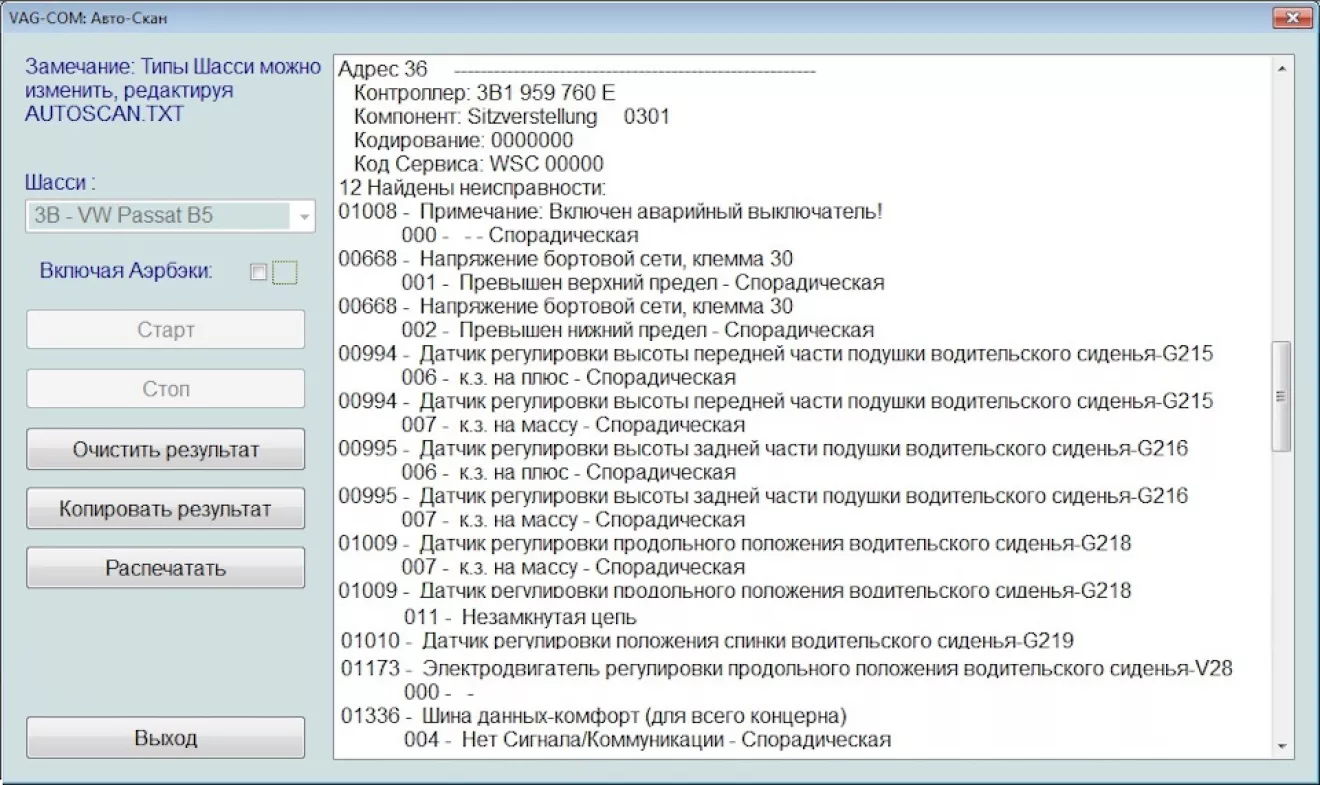Click the Включая Аэрбэки: label text

tap(127, 271)
